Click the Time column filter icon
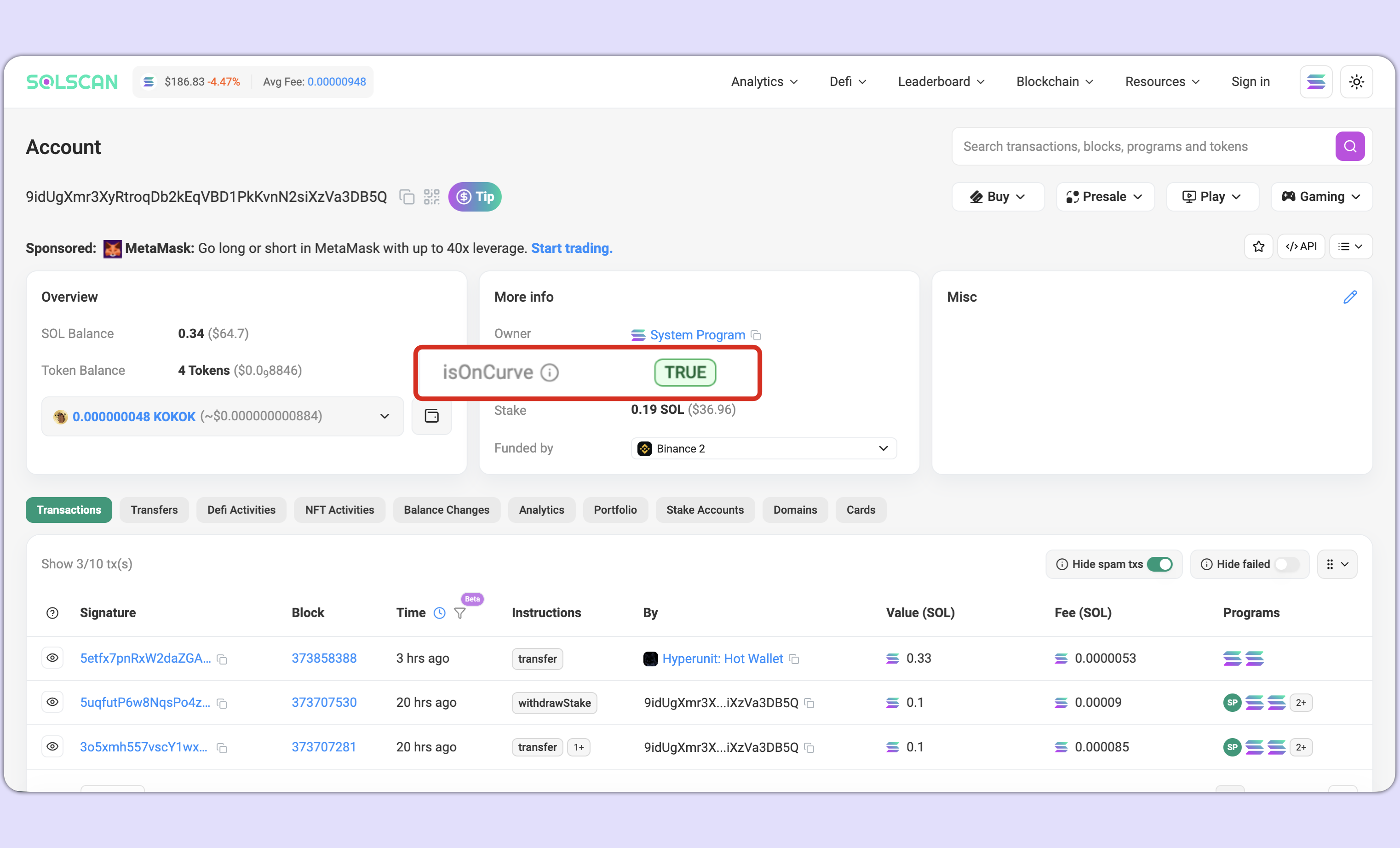Image resolution: width=1400 pixels, height=848 pixels. click(459, 613)
